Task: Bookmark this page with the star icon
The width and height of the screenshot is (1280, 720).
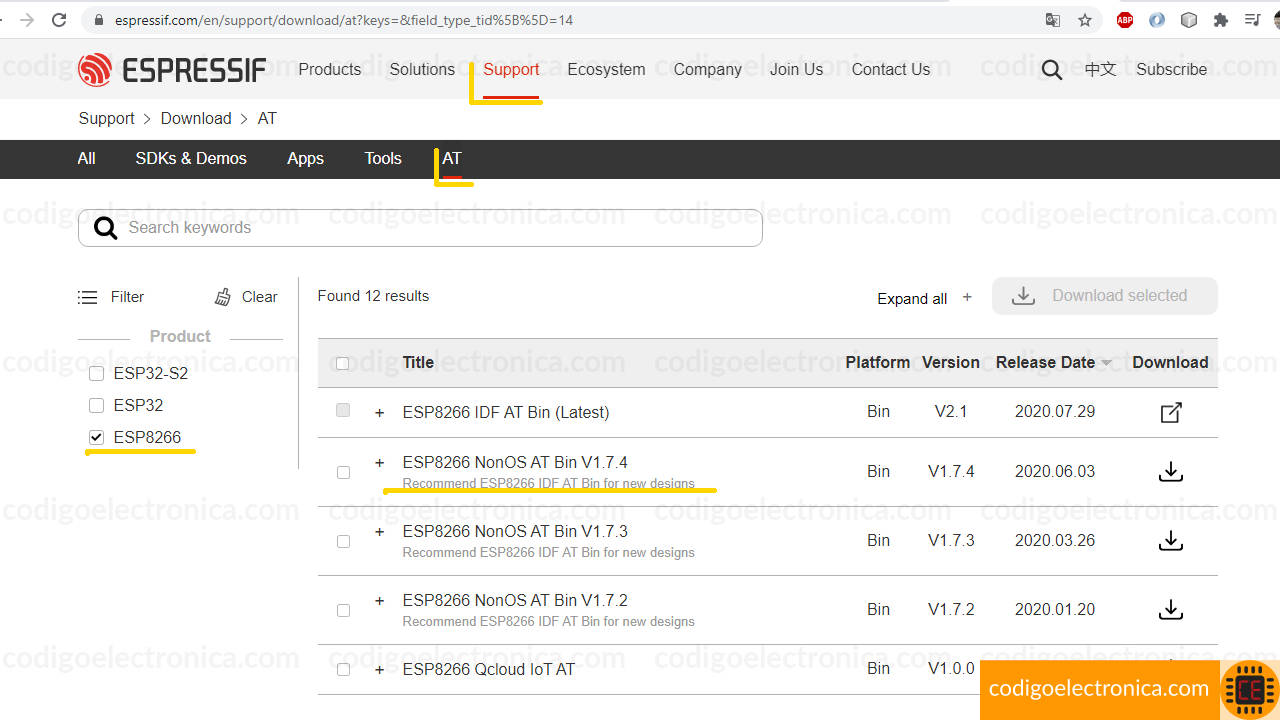Action: [1085, 20]
